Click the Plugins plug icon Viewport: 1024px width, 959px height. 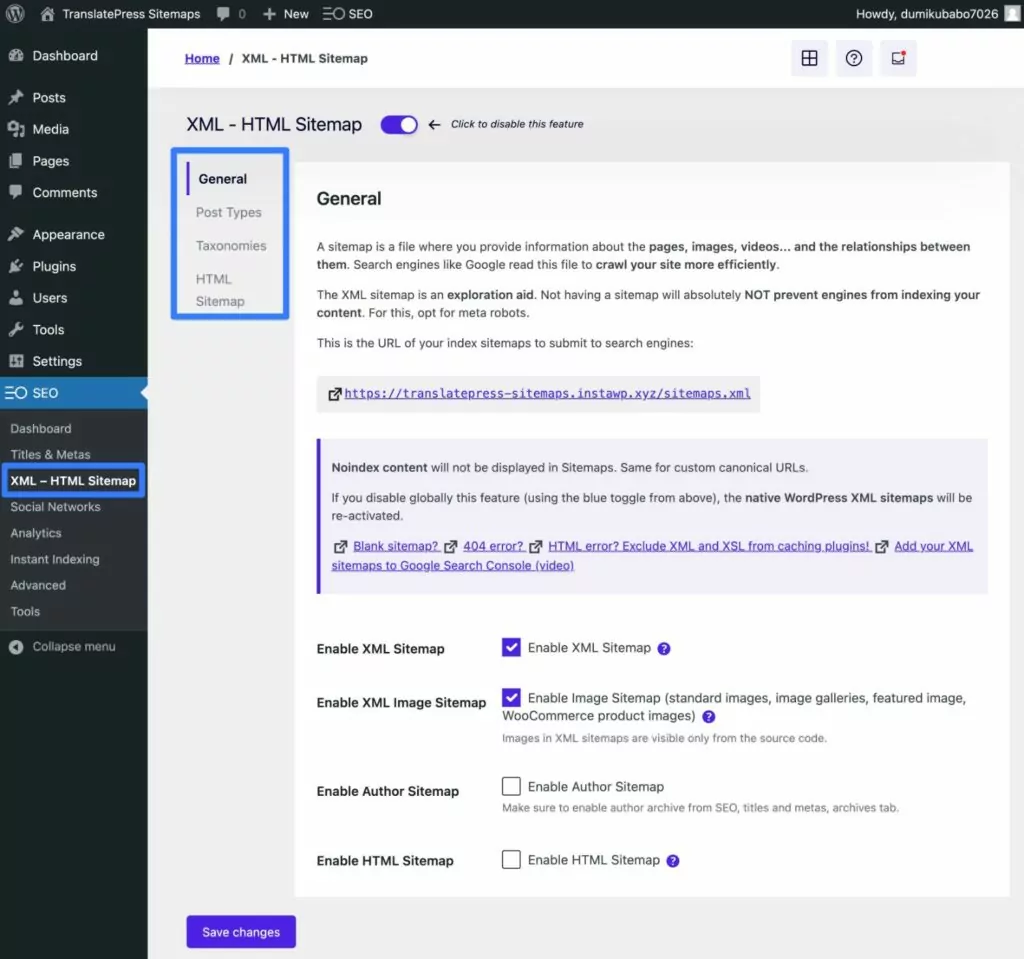click(16, 266)
